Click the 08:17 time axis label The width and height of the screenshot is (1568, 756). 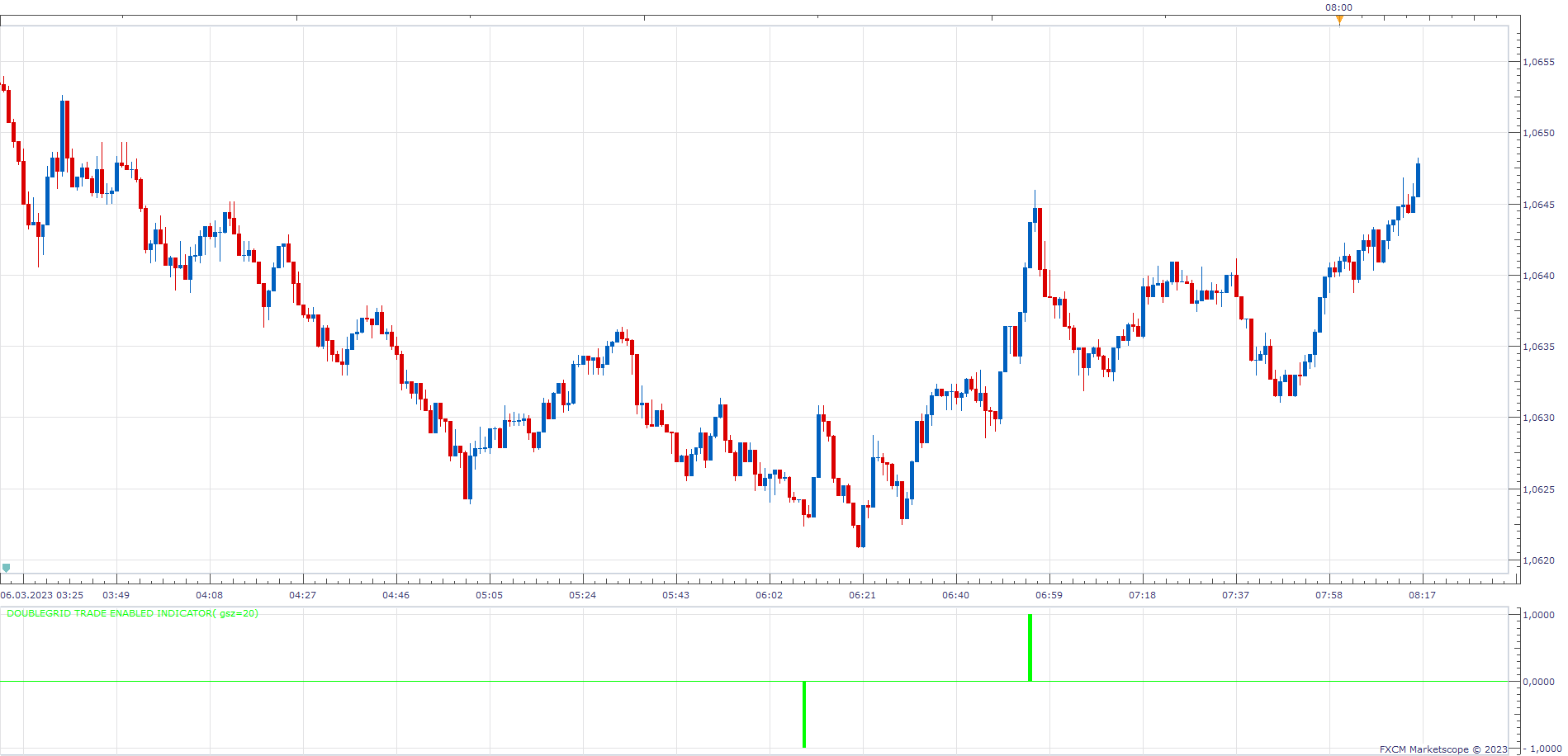[x=1422, y=595]
